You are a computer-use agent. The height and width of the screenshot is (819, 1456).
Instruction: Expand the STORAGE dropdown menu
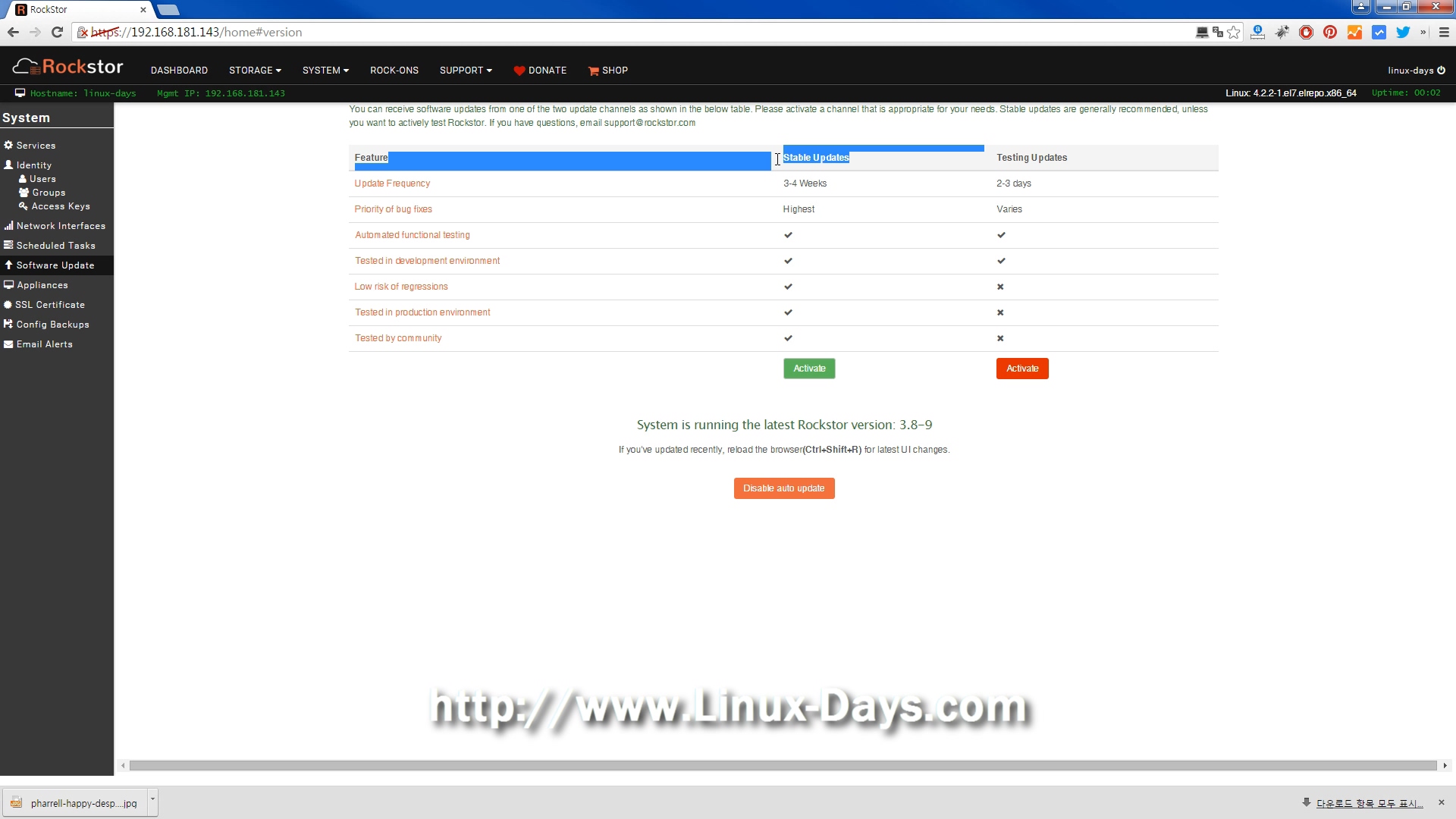pyautogui.click(x=255, y=71)
